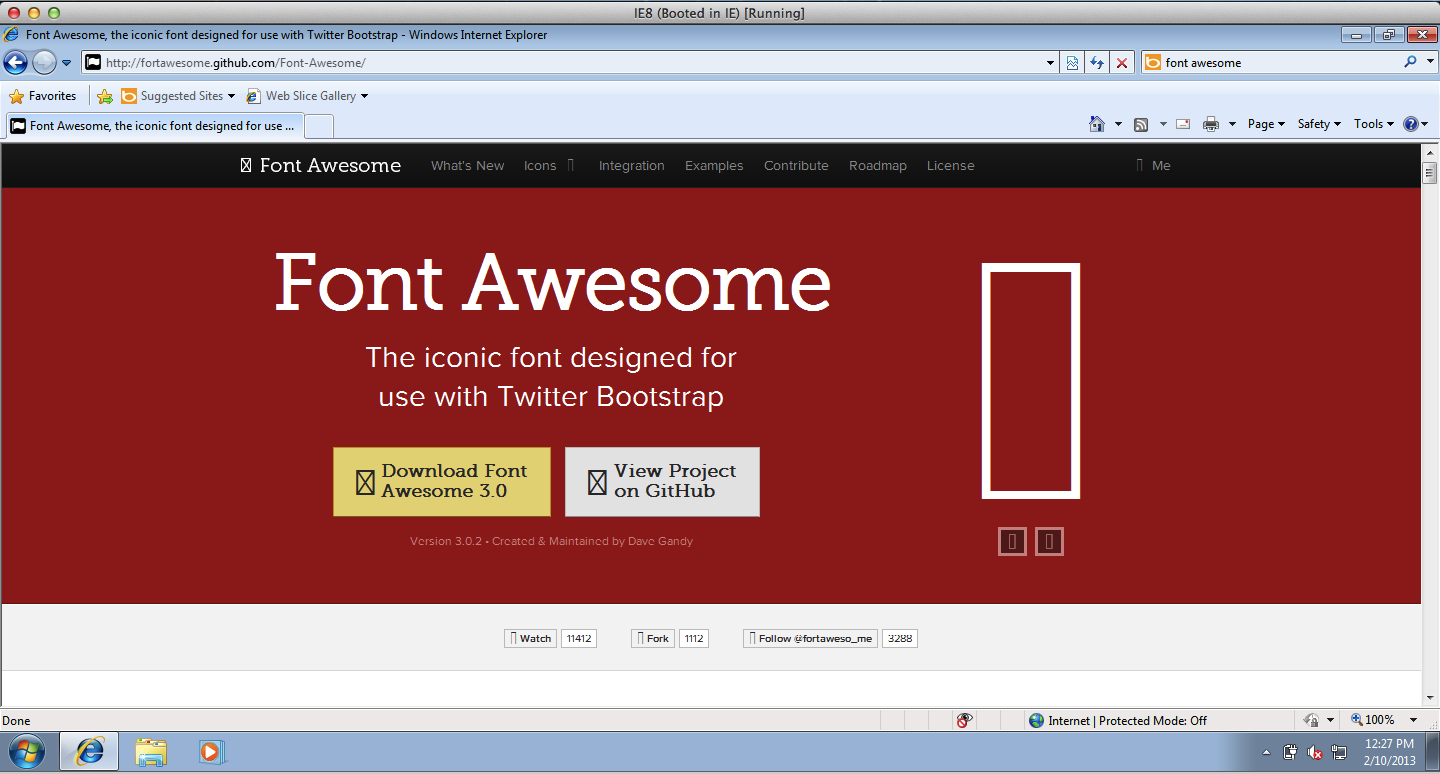
Task: Click the left carousel control under hero icon
Action: coord(1012,542)
